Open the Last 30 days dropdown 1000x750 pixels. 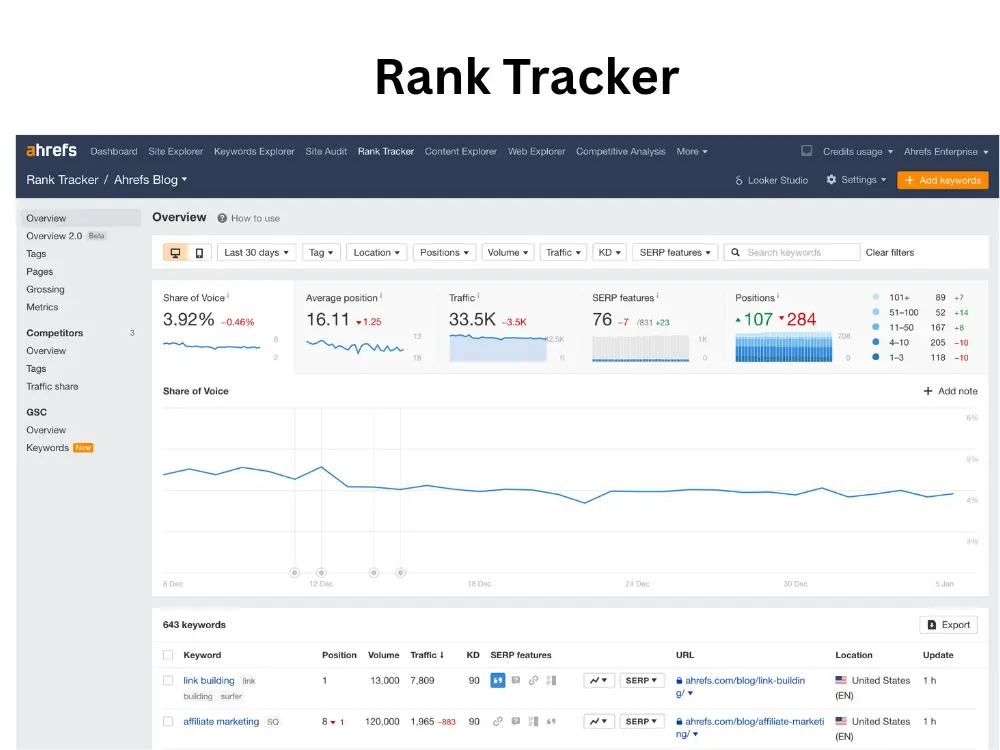(256, 253)
